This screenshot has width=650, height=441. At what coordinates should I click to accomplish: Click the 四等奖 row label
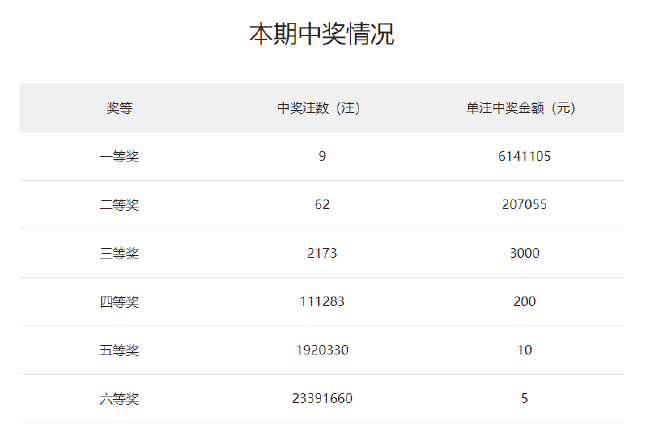119,301
